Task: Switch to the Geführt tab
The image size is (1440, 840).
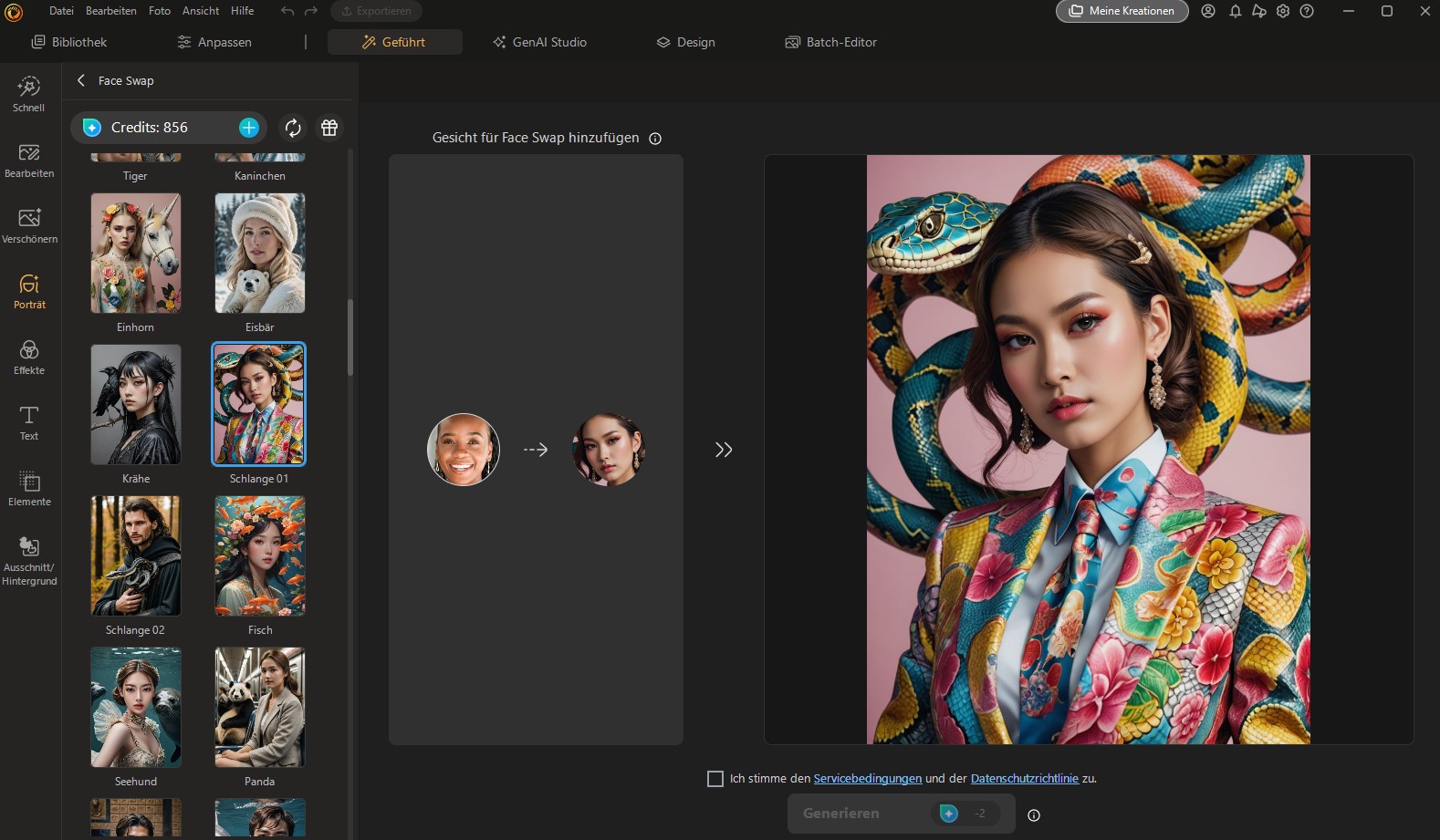Action: 394,42
